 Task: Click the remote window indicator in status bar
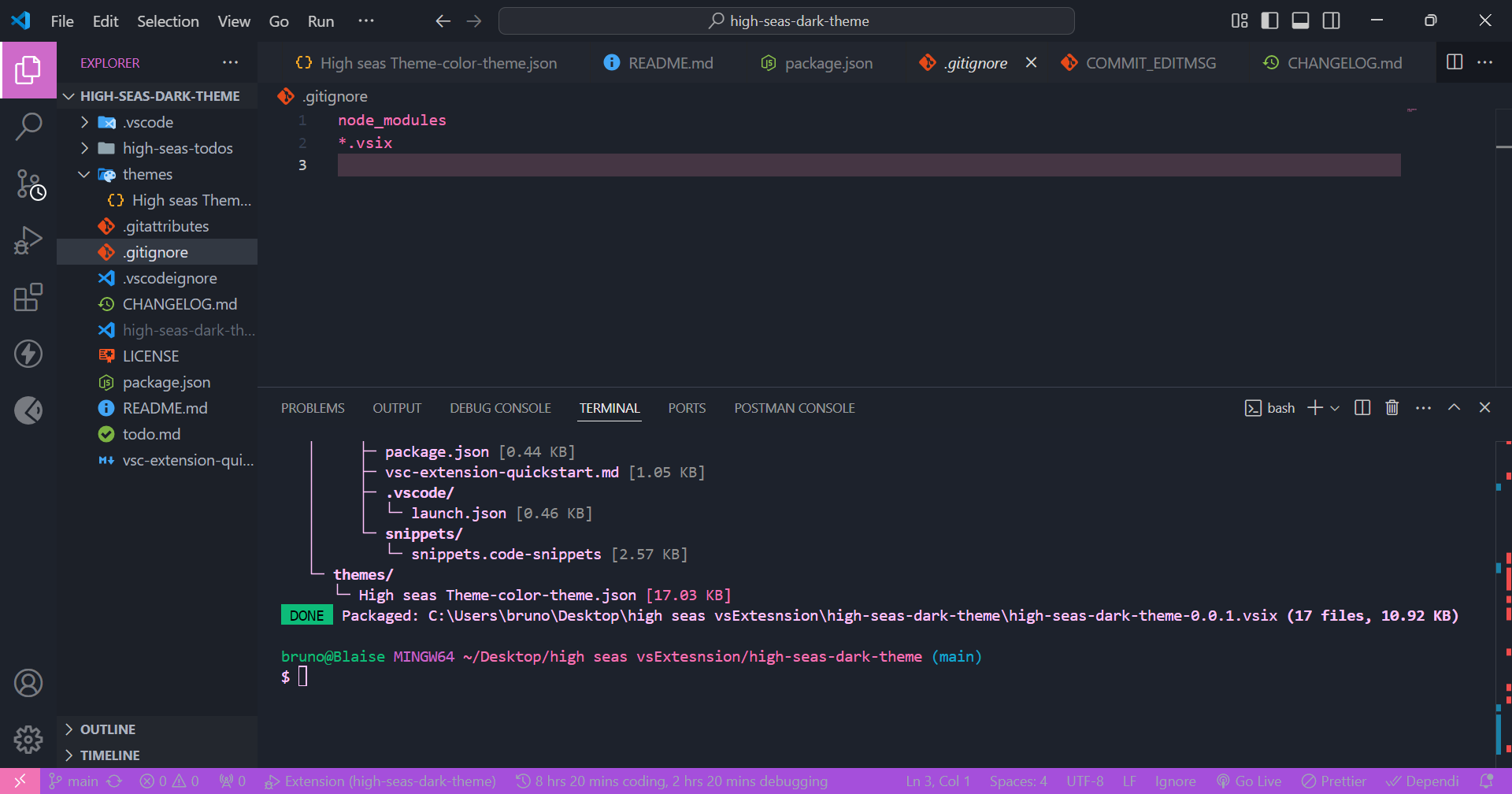pyautogui.click(x=20, y=781)
